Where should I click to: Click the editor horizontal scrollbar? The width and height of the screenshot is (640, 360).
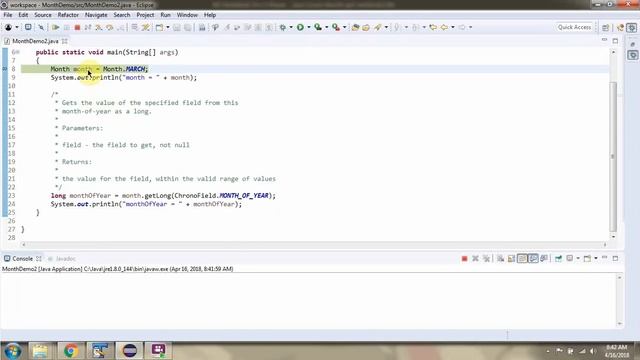[x=313, y=244]
